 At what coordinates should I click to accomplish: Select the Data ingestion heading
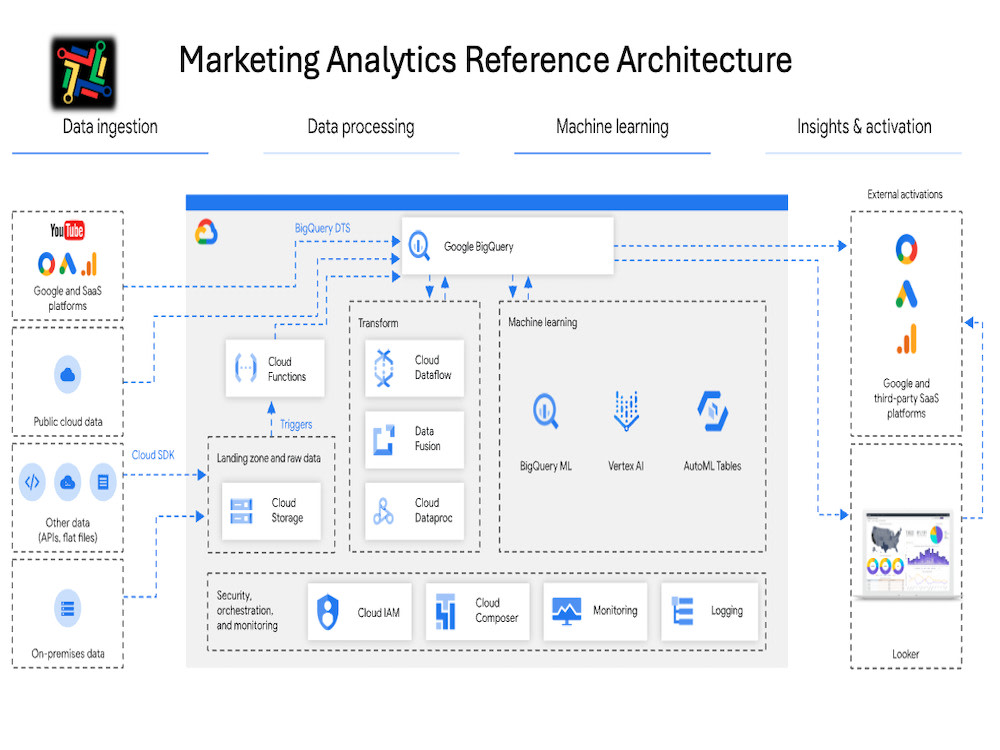(110, 127)
